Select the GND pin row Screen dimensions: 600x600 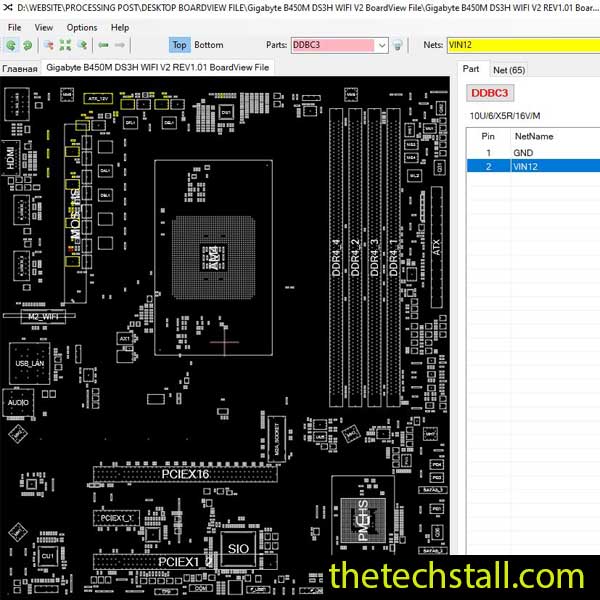point(523,152)
